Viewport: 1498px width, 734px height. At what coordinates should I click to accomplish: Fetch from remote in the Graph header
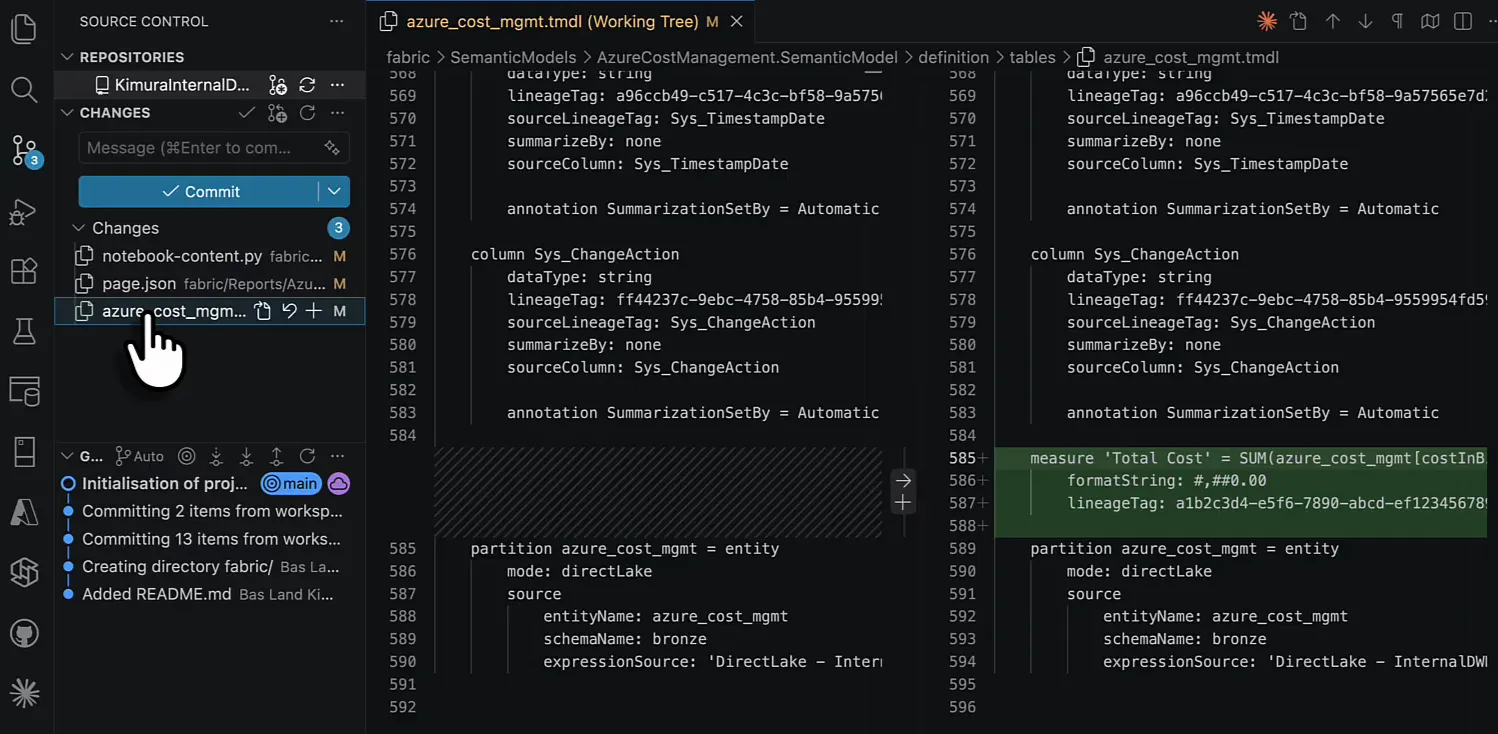(216, 456)
